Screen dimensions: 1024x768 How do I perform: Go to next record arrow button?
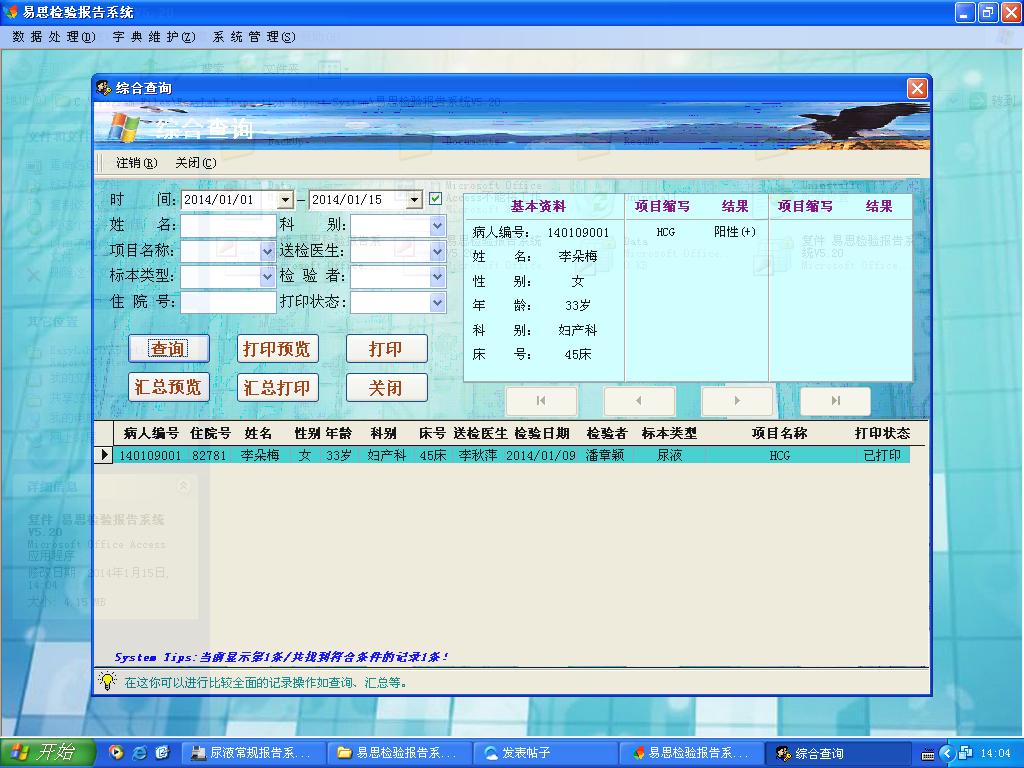(x=737, y=401)
